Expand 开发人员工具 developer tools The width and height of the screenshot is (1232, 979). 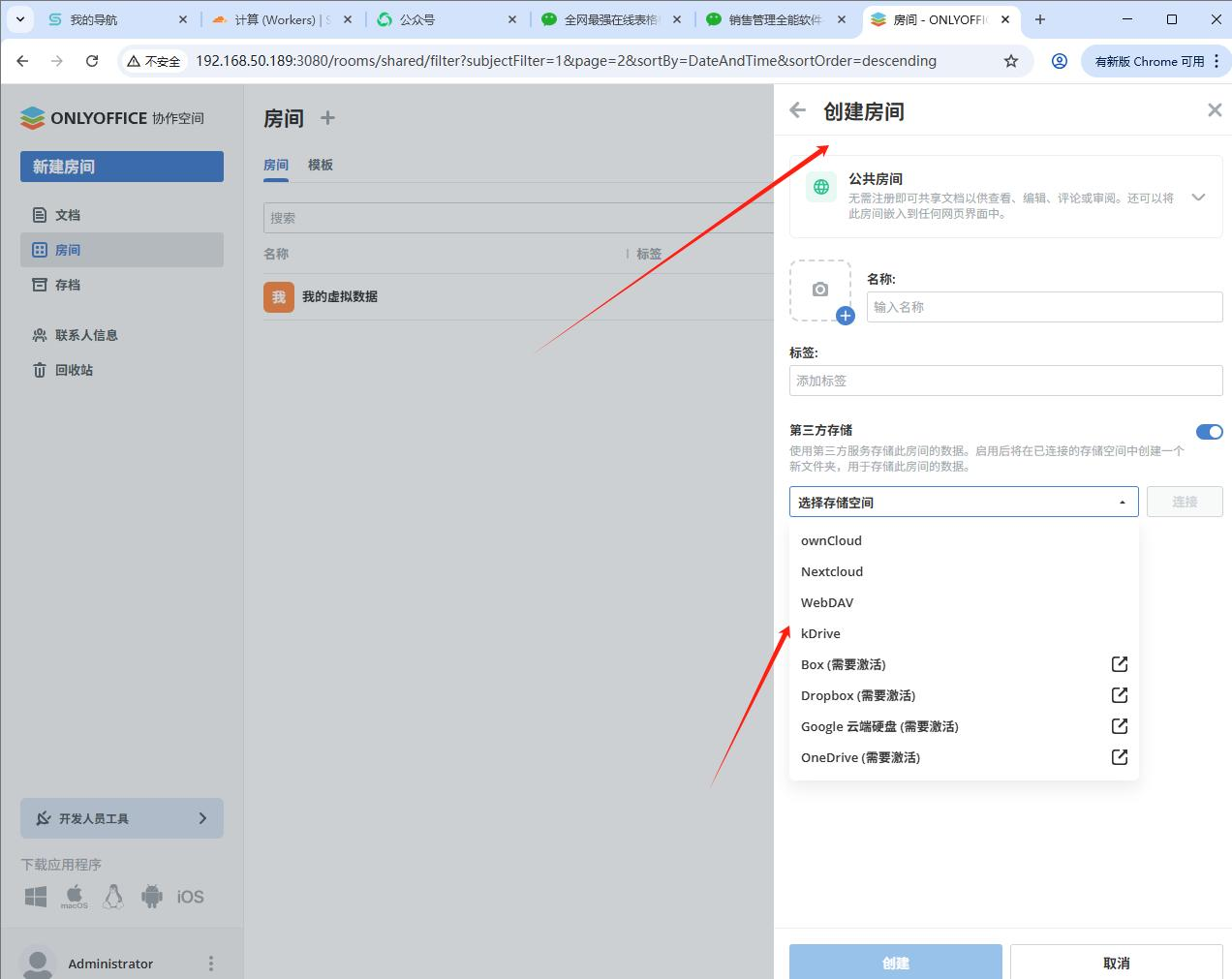122,818
